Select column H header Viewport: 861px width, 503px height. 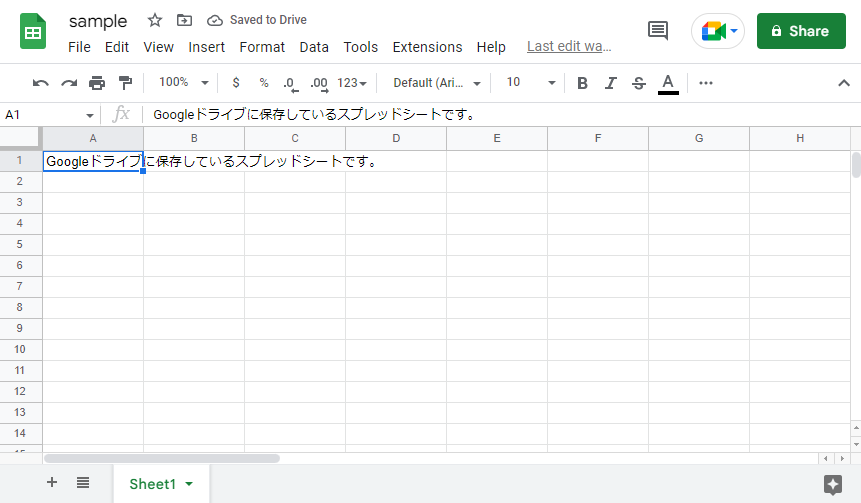click(800, 138)
